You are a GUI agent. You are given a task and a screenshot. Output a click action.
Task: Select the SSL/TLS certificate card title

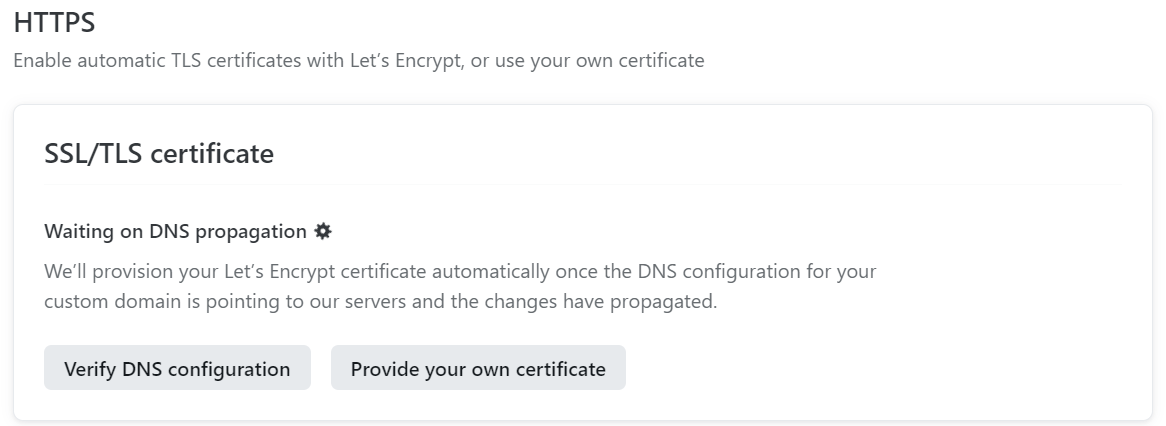pyautogui.click(x=159, y=153)
